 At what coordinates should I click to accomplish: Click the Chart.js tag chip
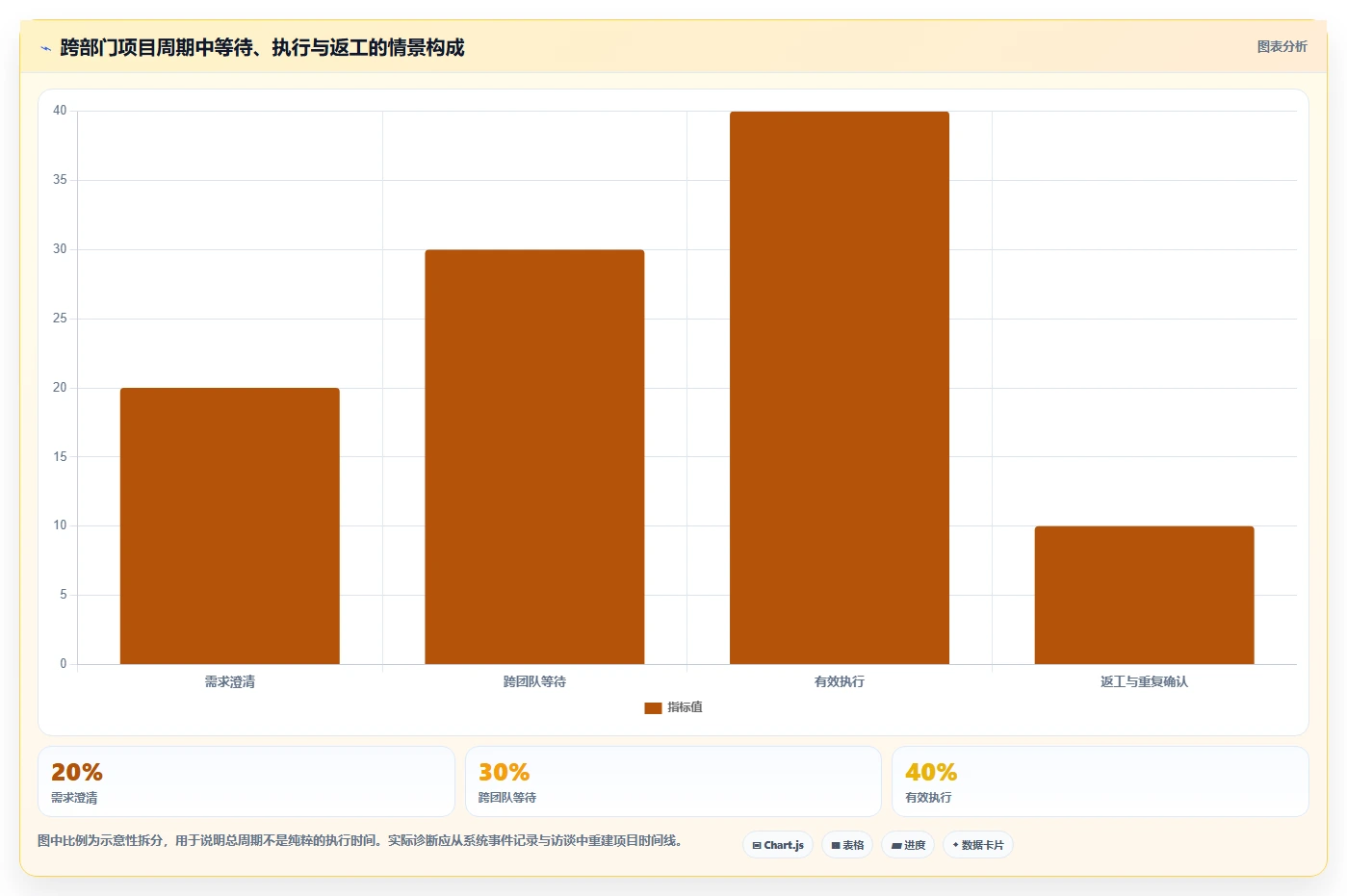coord(778,845)
